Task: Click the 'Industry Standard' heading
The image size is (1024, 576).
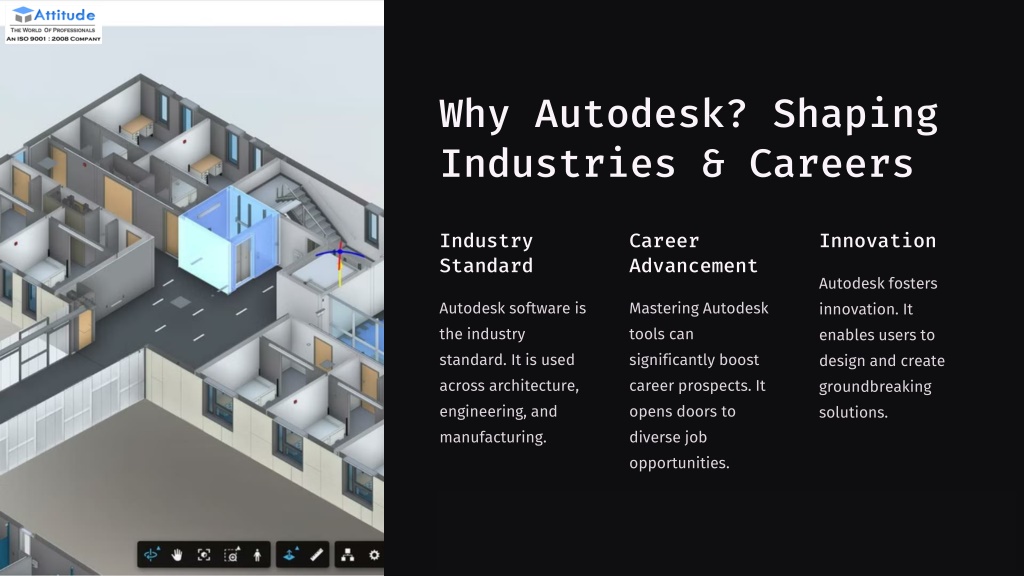Action: tap(487, 253)
